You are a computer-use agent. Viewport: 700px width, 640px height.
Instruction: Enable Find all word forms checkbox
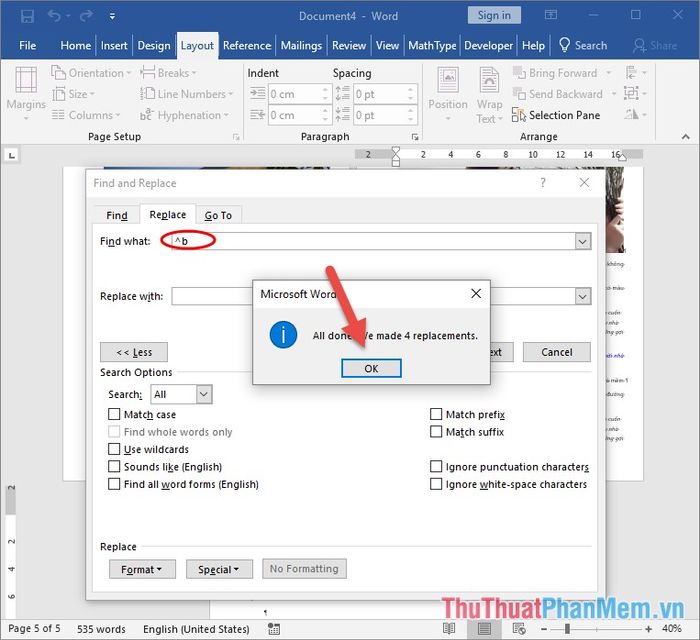114,484
